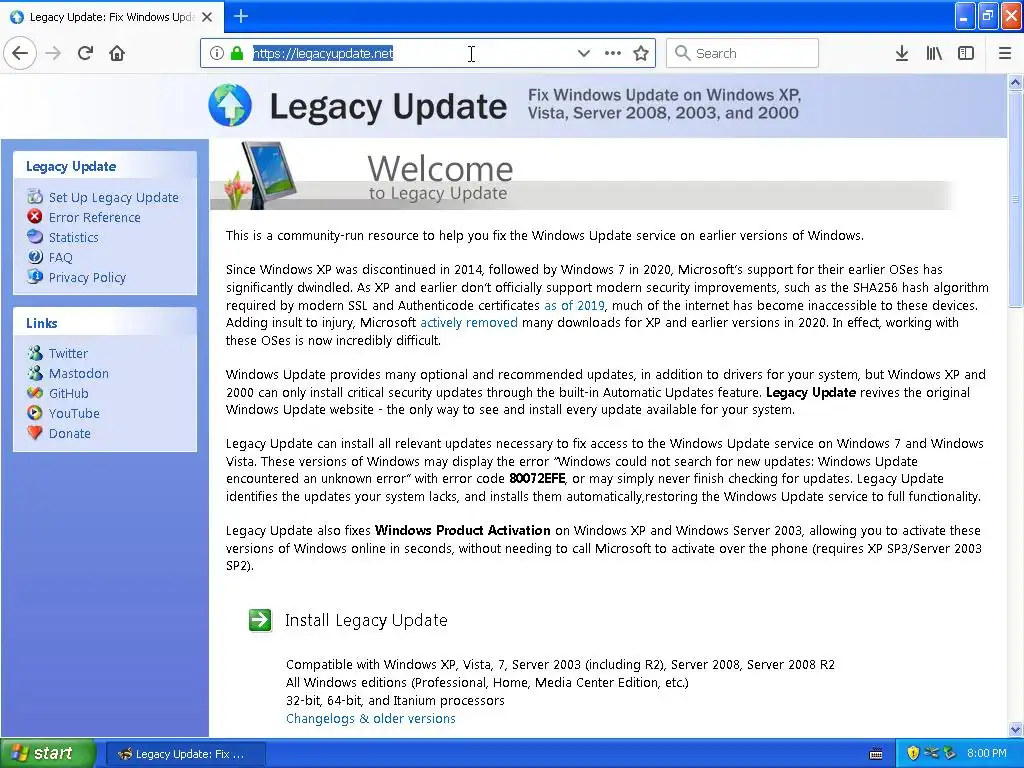The height and width of the screenshot is (768, 1024).
Task: Bookmark this page with the star
Action: (x=641, y=53)
